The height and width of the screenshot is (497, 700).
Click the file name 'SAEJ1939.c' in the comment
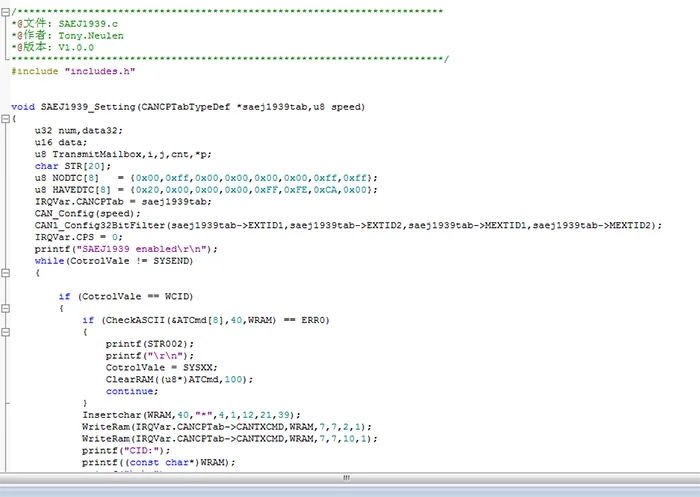click(x=88, y=24)
